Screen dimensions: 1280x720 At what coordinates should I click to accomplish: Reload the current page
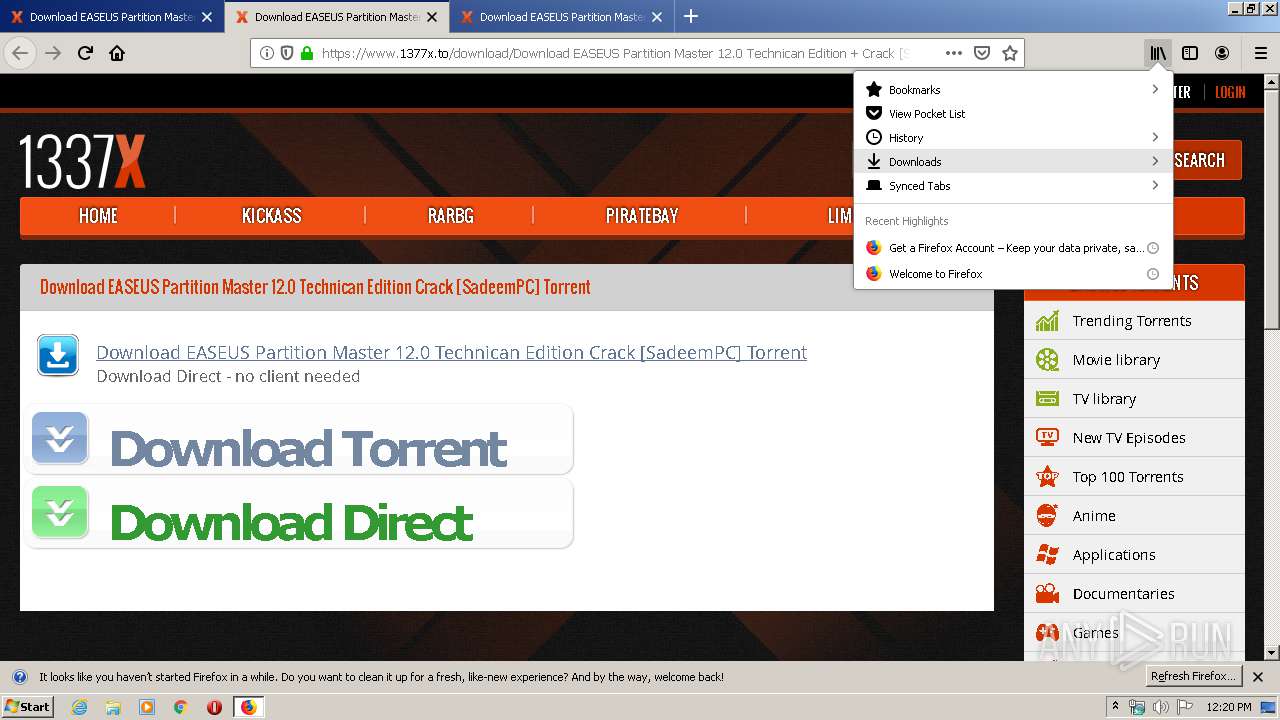(85, 53)
